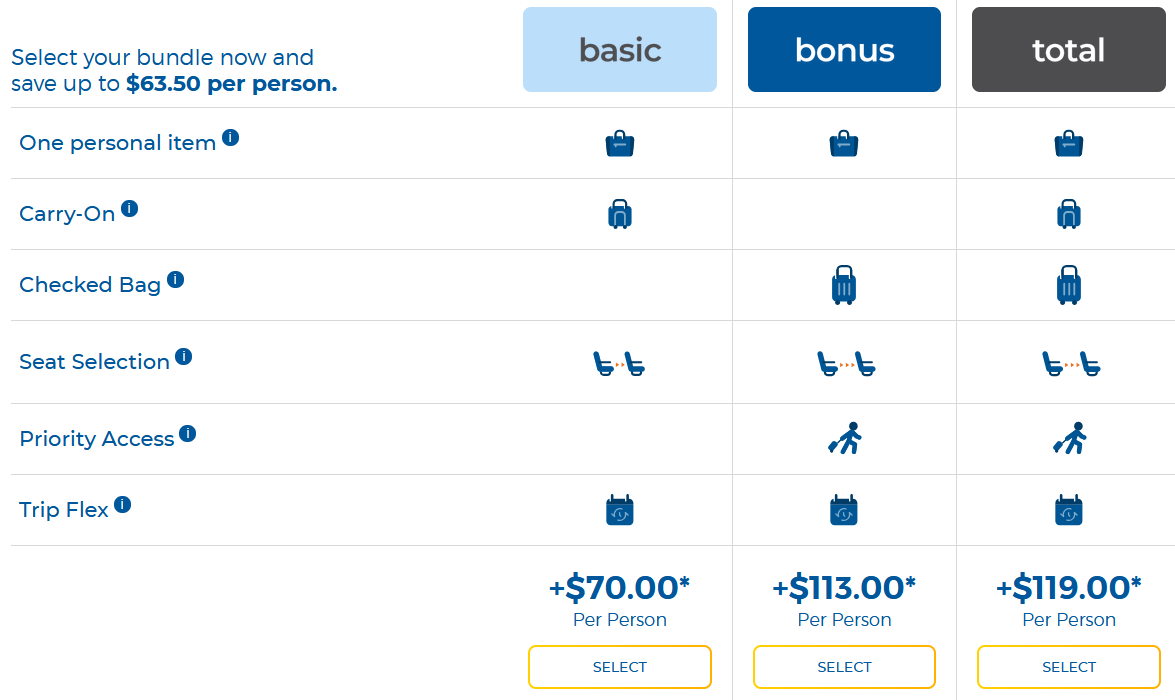This screenshot has width=1175, height=700.
Task: Choose the total bundle header
Action: pos(1069,49)
